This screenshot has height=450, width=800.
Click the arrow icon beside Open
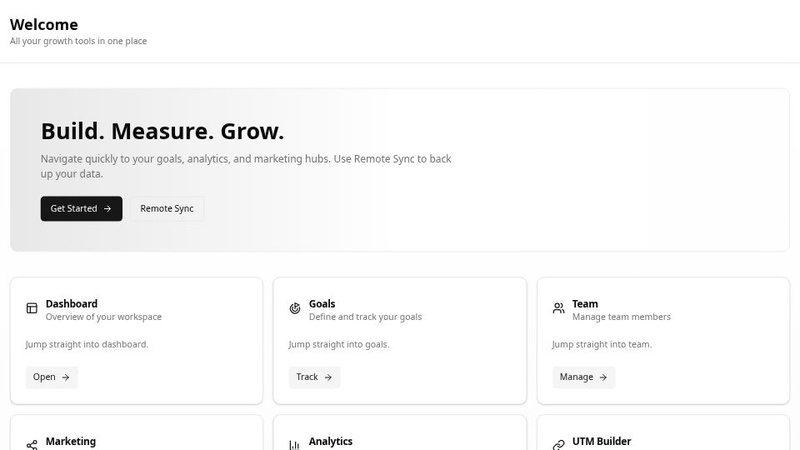[x=65, y=377]
